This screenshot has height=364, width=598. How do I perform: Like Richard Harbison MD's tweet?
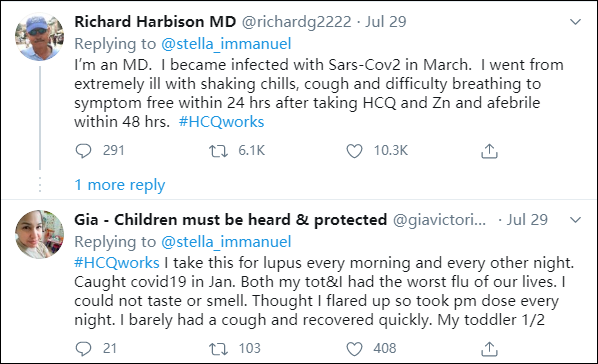[354, 151]
